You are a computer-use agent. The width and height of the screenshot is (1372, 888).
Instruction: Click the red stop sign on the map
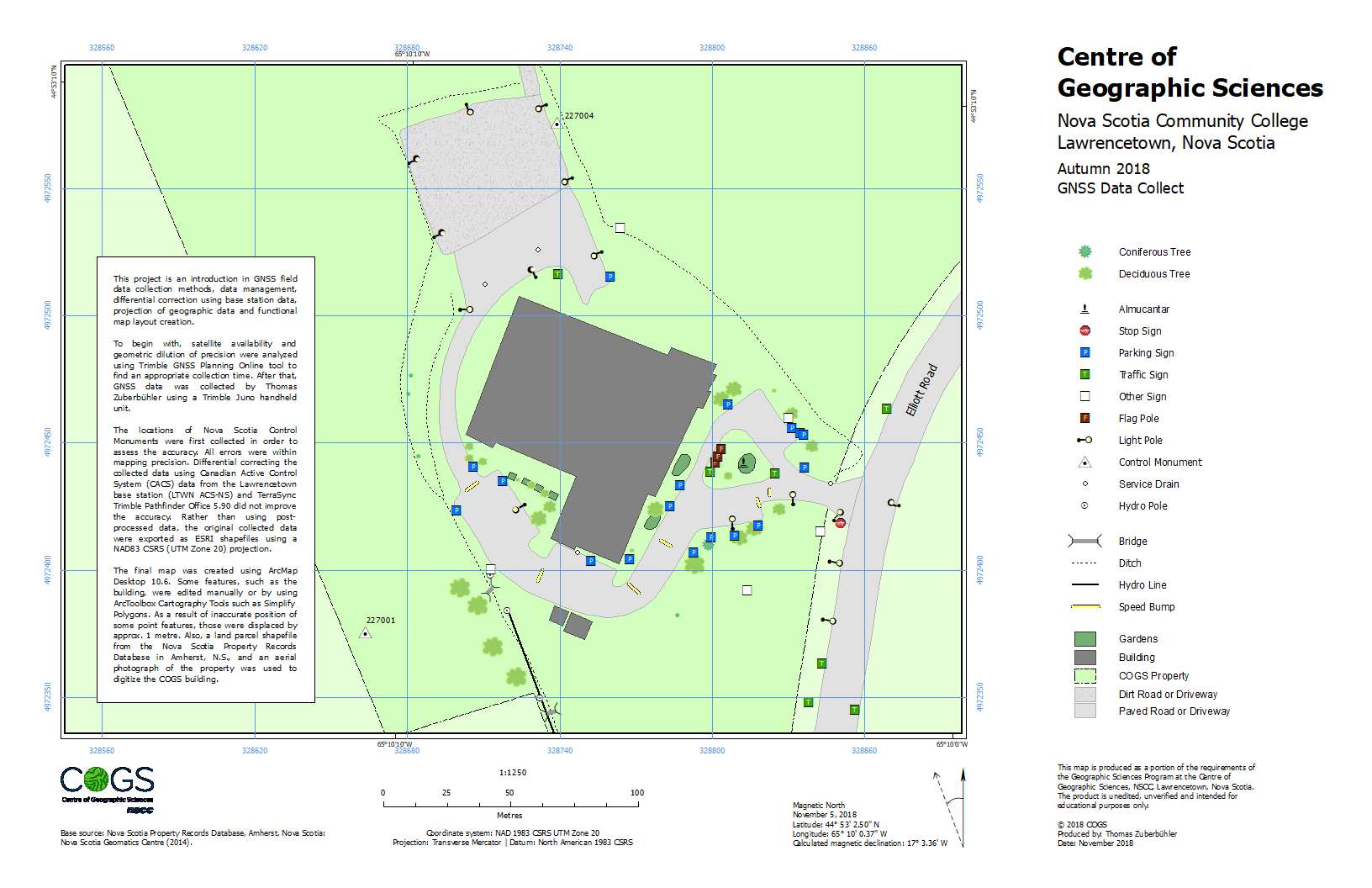click(x=840, y=523)
